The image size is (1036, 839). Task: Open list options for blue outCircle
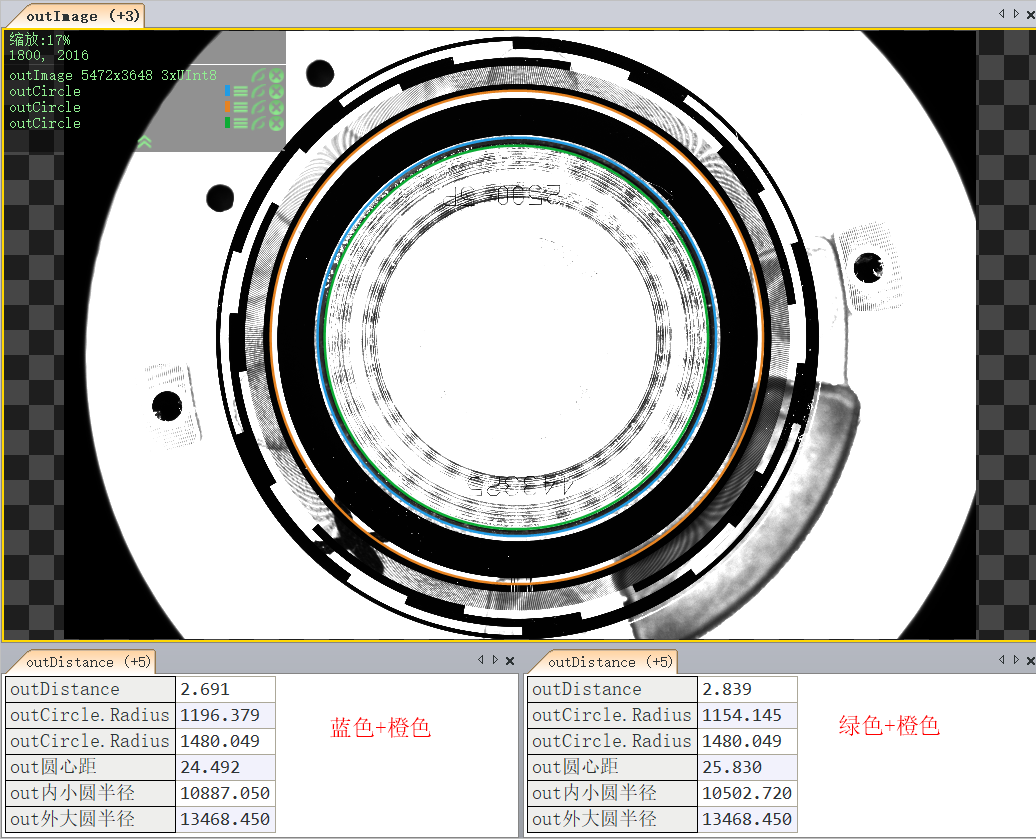tap(241, 92)
